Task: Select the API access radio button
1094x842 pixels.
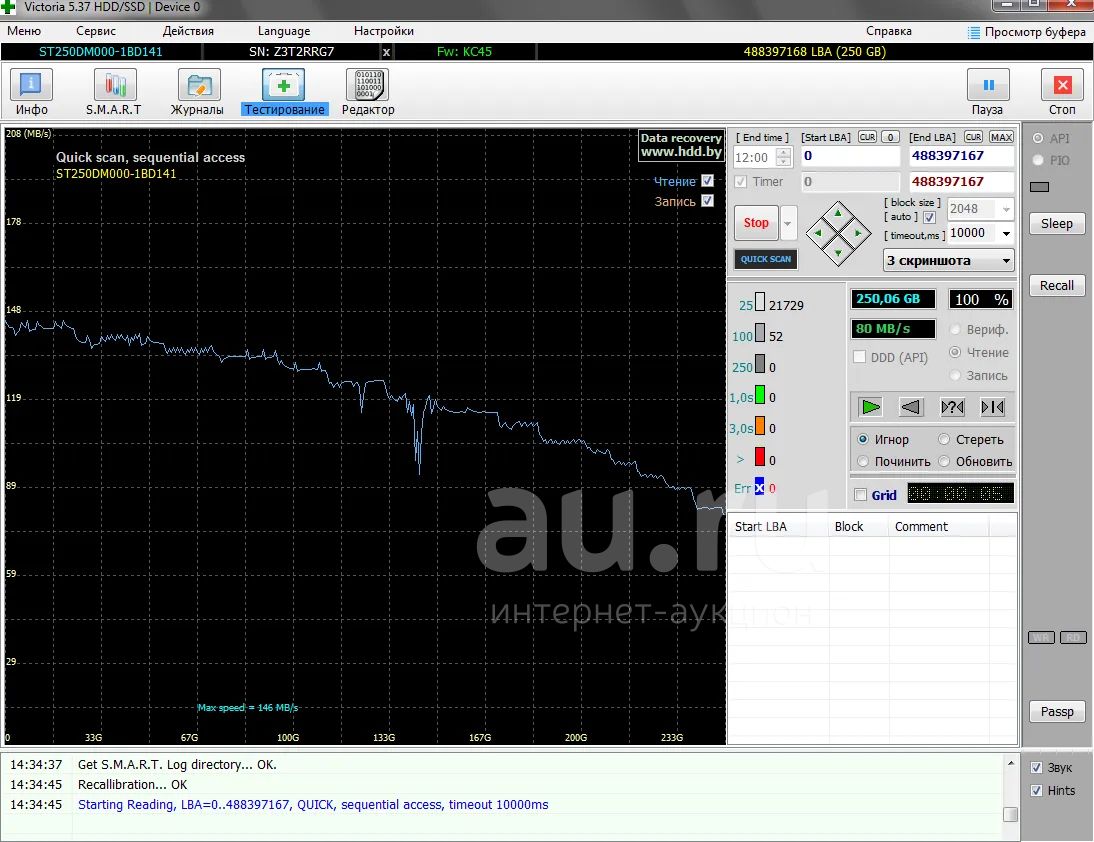Action: click(1037, 138)
